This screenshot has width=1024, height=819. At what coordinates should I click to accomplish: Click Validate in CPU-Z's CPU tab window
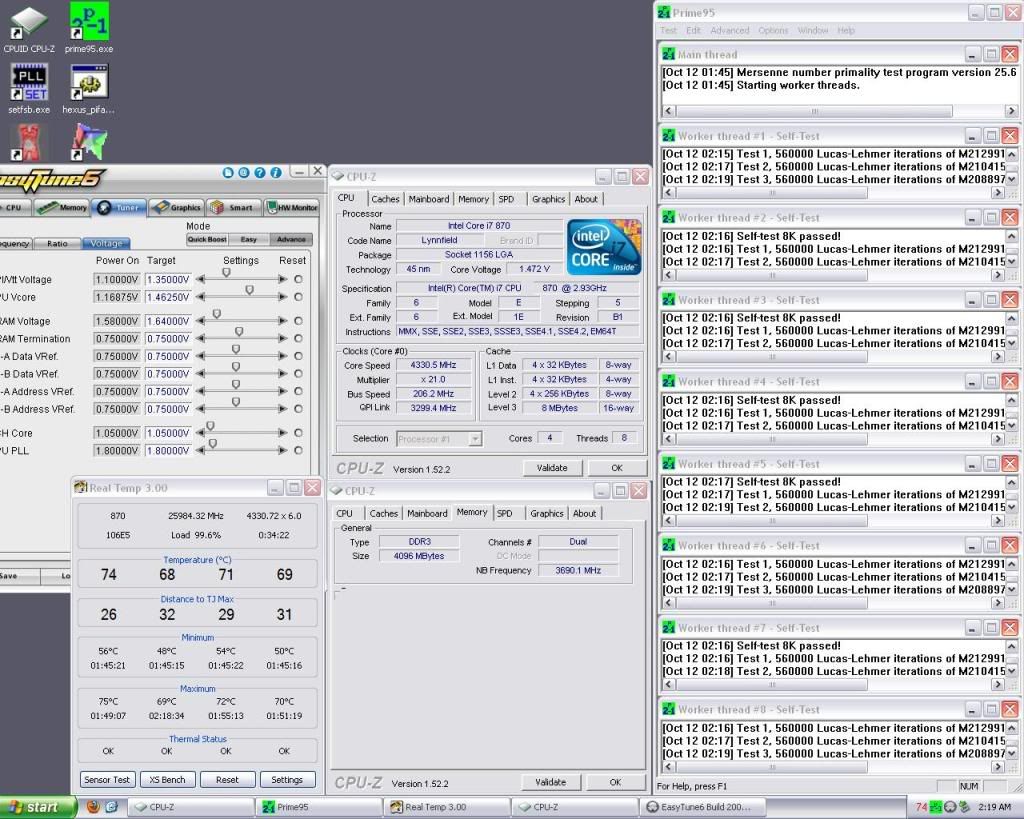click(552, 468)
